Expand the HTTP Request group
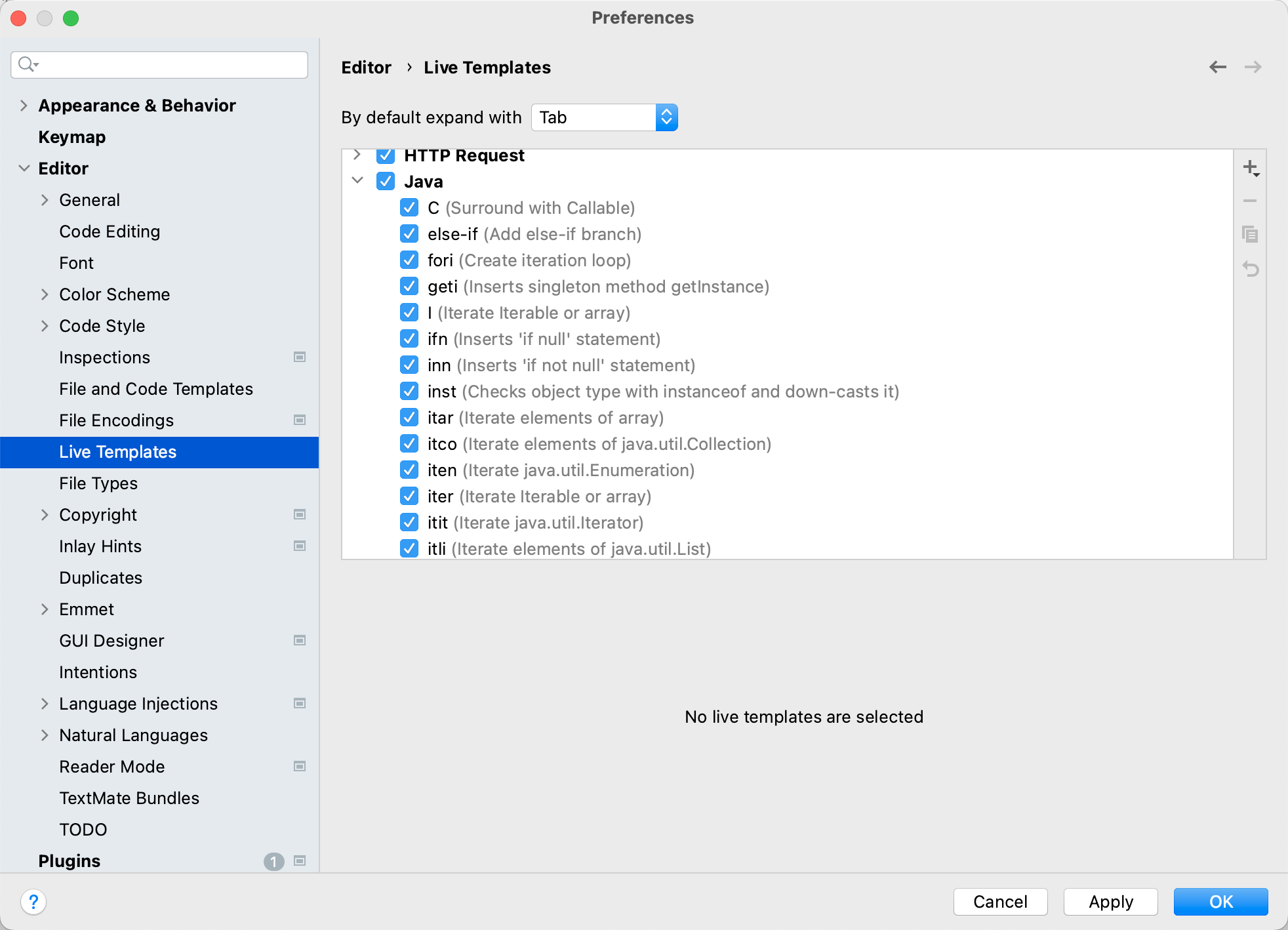This screenshot has height=930, width=1288. (357, 155)
